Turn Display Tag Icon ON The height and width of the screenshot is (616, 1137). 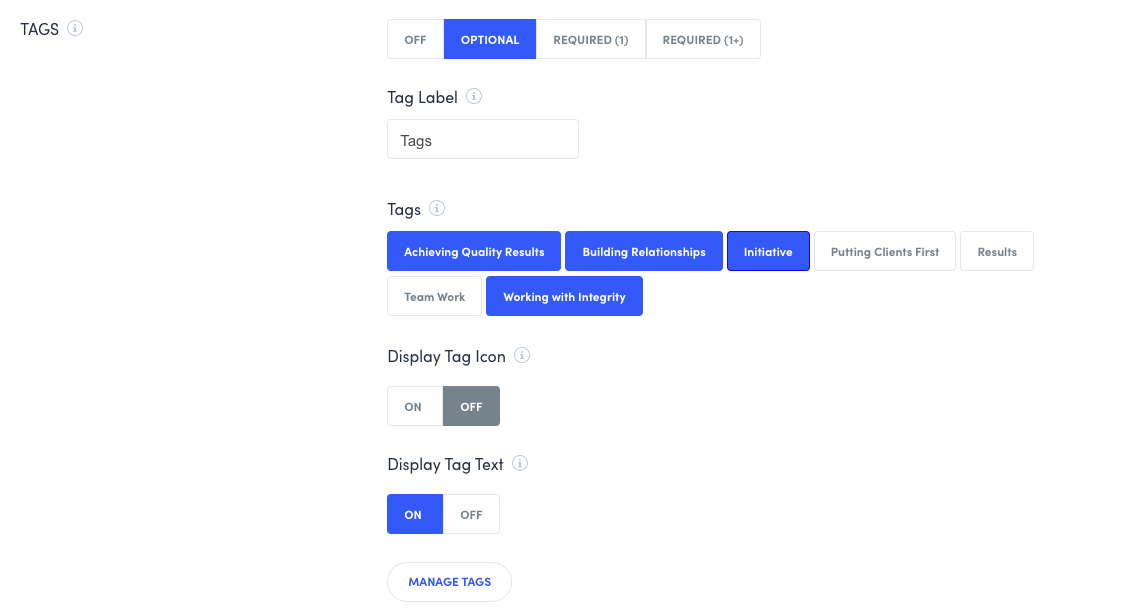[414, 407]
